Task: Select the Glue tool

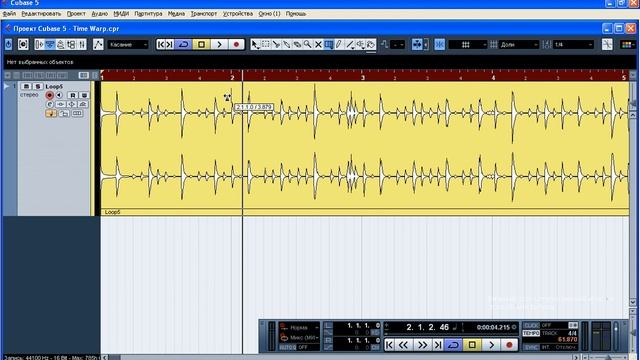Action: [x=287, y=44]
